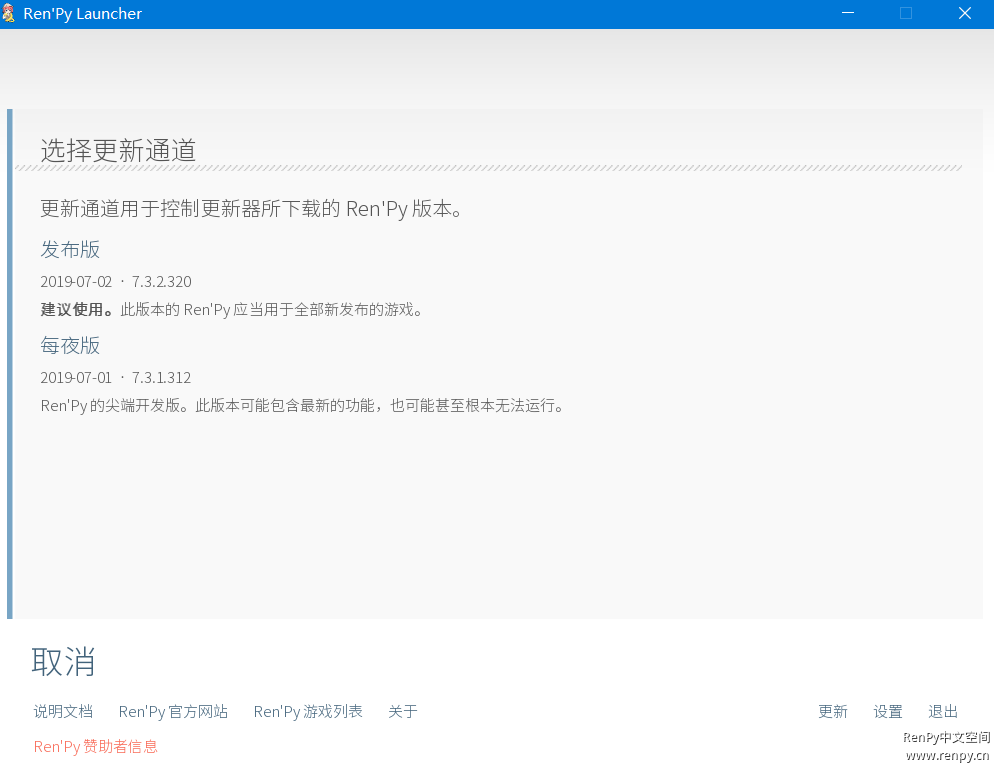Click the 取消 cancel button

(63, 662)
